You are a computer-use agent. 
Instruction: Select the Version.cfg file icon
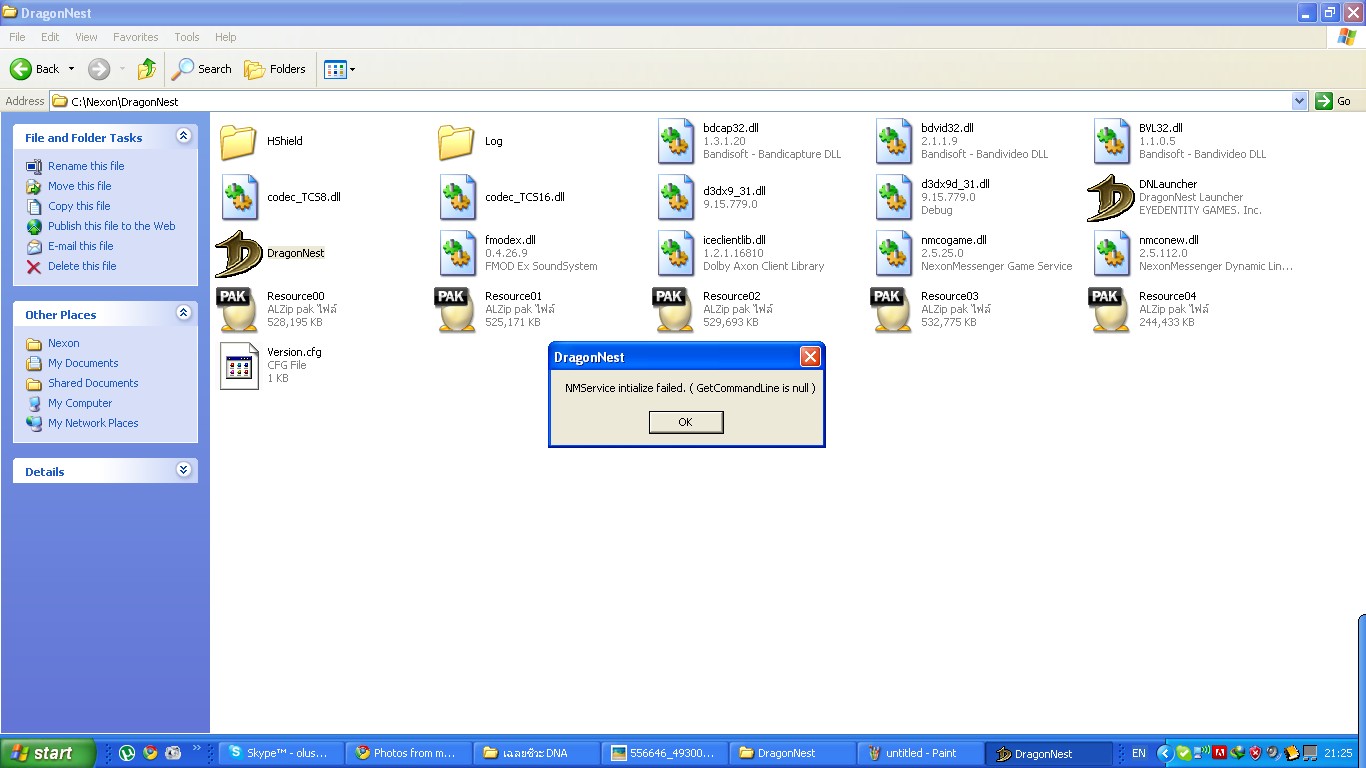coord(238,365)
